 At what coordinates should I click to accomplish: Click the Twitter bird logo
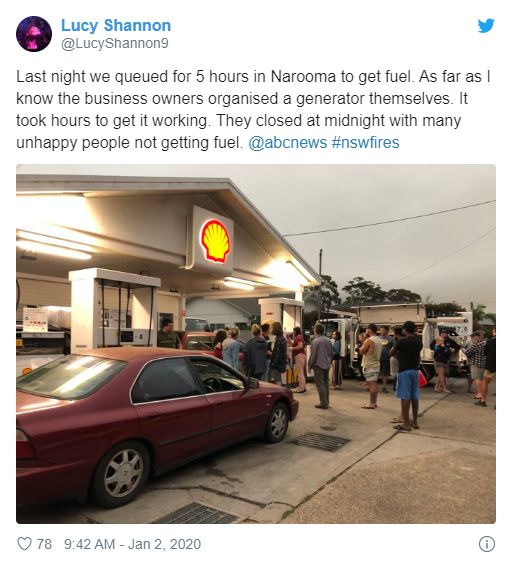tap(486, 25)
